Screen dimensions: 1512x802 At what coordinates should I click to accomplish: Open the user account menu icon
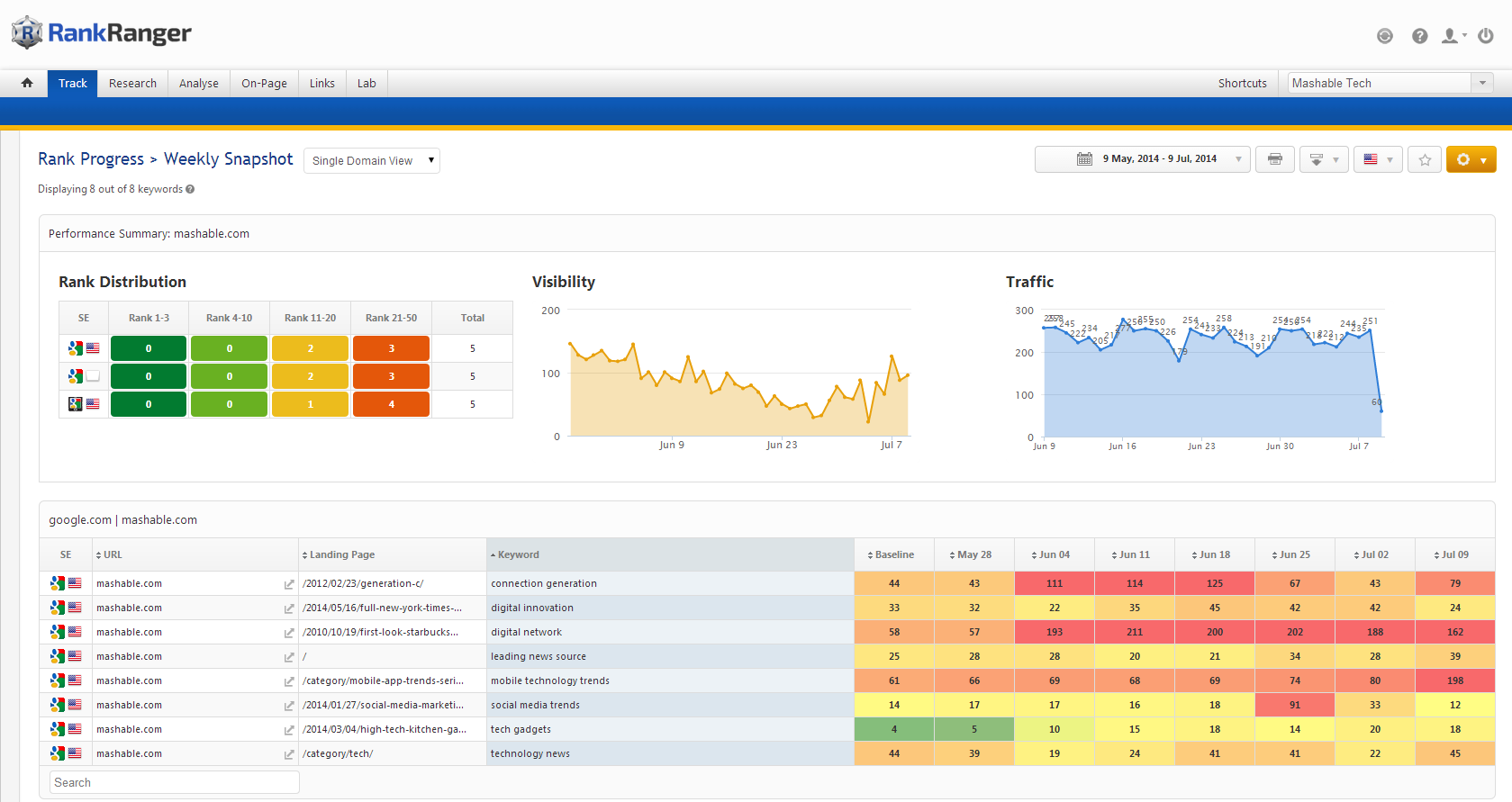pos(1452,36)
